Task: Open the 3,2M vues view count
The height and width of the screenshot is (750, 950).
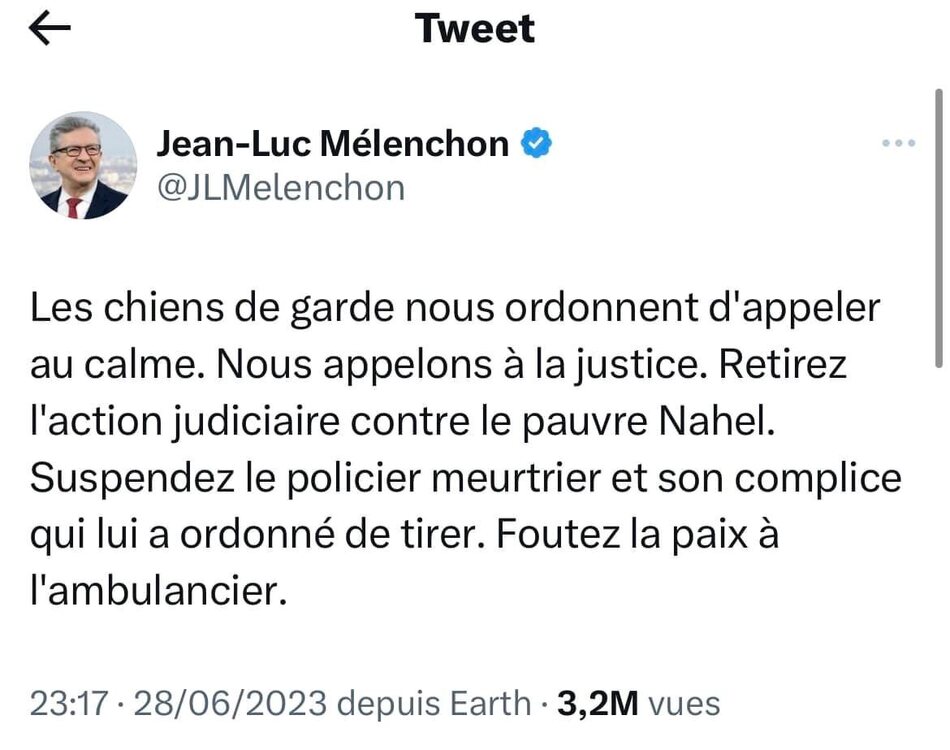Action: click(x=637, y=703)
